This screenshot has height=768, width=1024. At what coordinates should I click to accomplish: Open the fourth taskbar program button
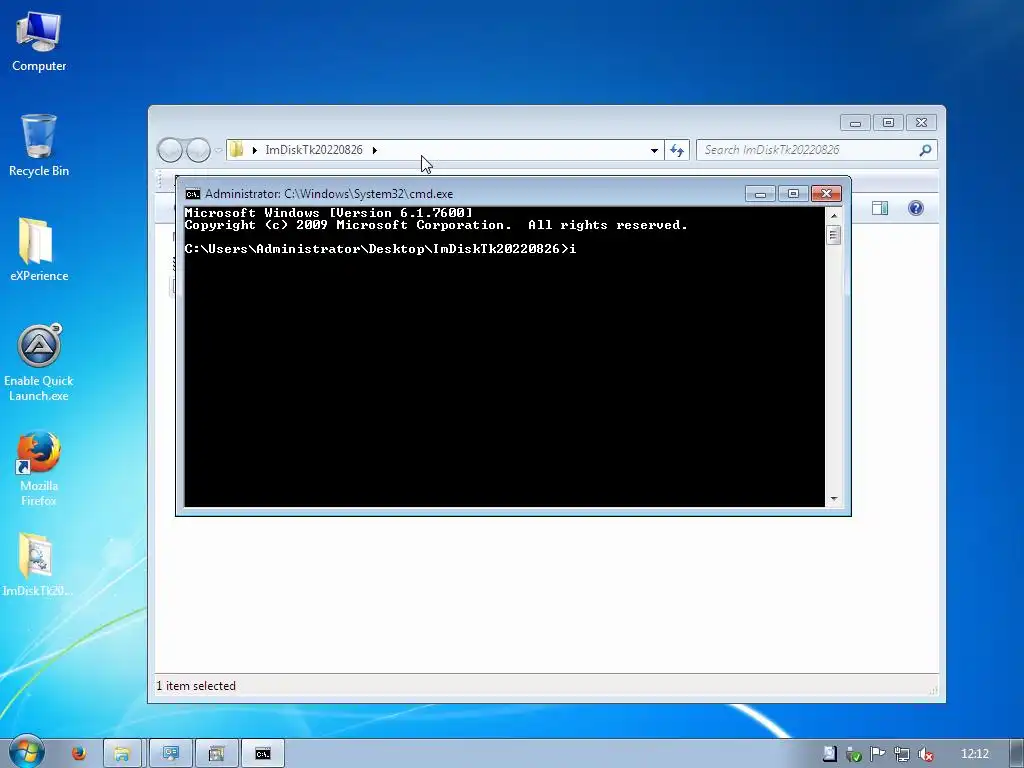point(216,754)
